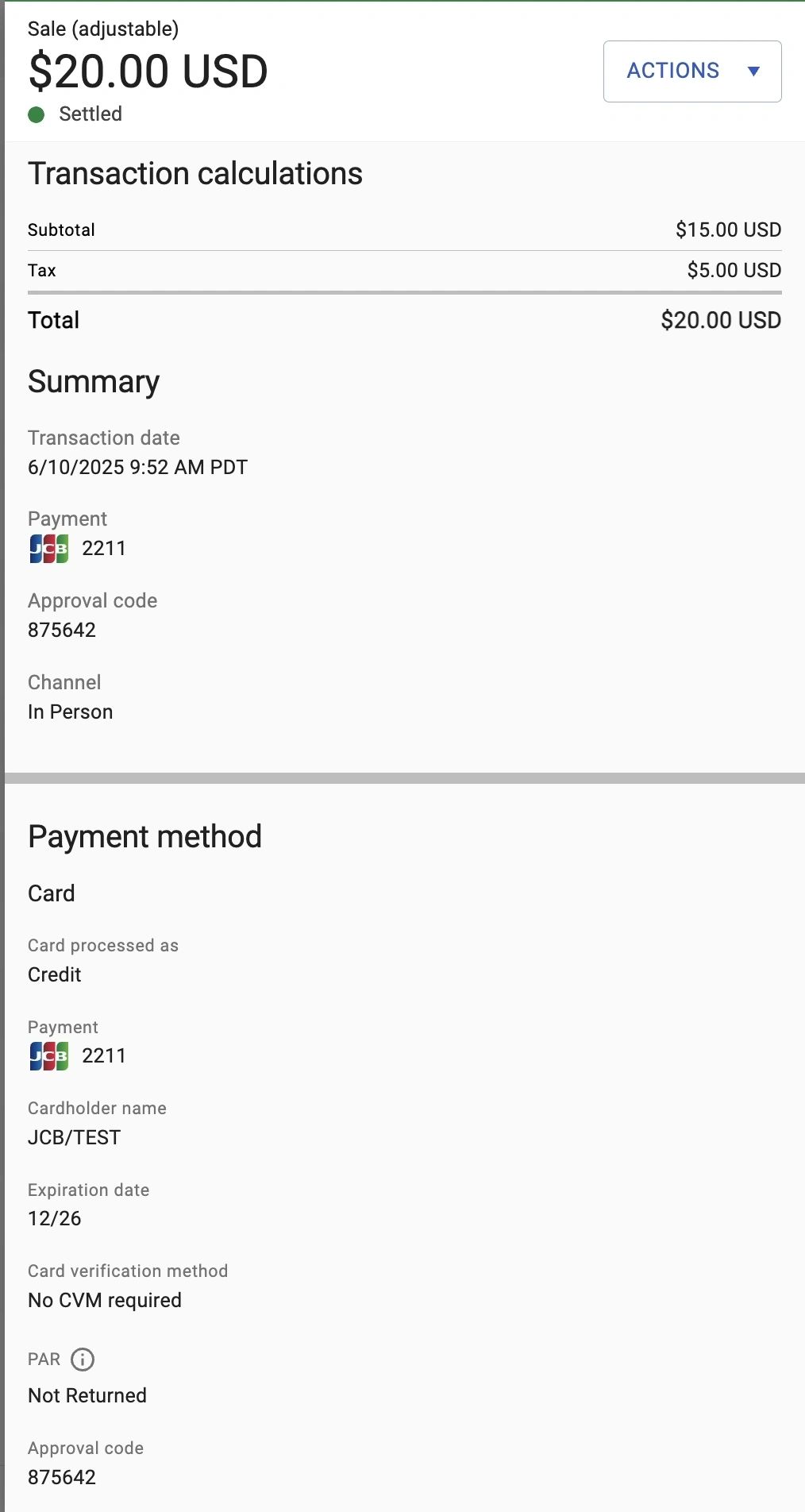Click the Summary approval code 875642
The height and width of the screenshot is (1512, 805).
[62, 631]
